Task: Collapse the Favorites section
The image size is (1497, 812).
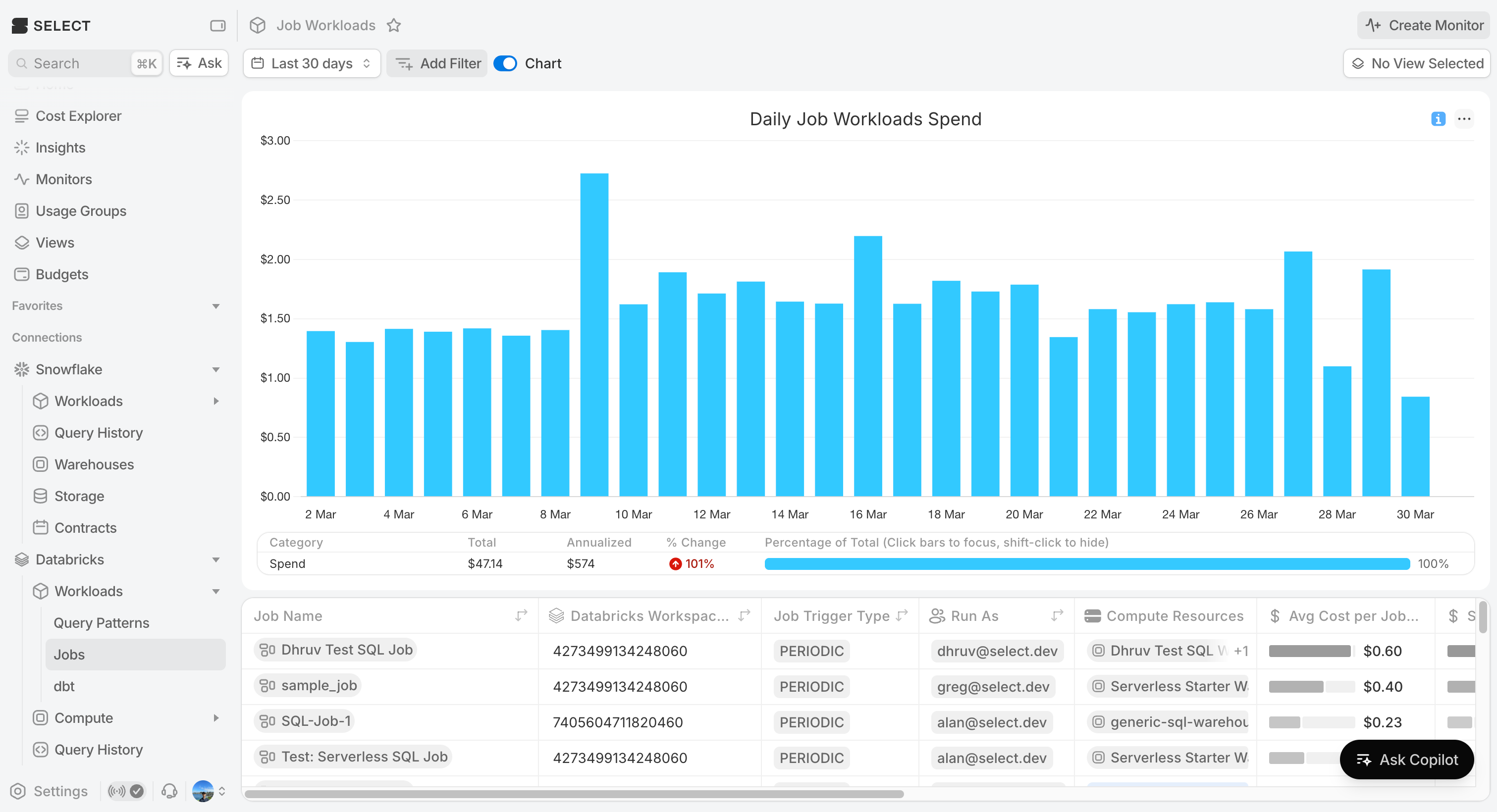Action: coord(215,306)
